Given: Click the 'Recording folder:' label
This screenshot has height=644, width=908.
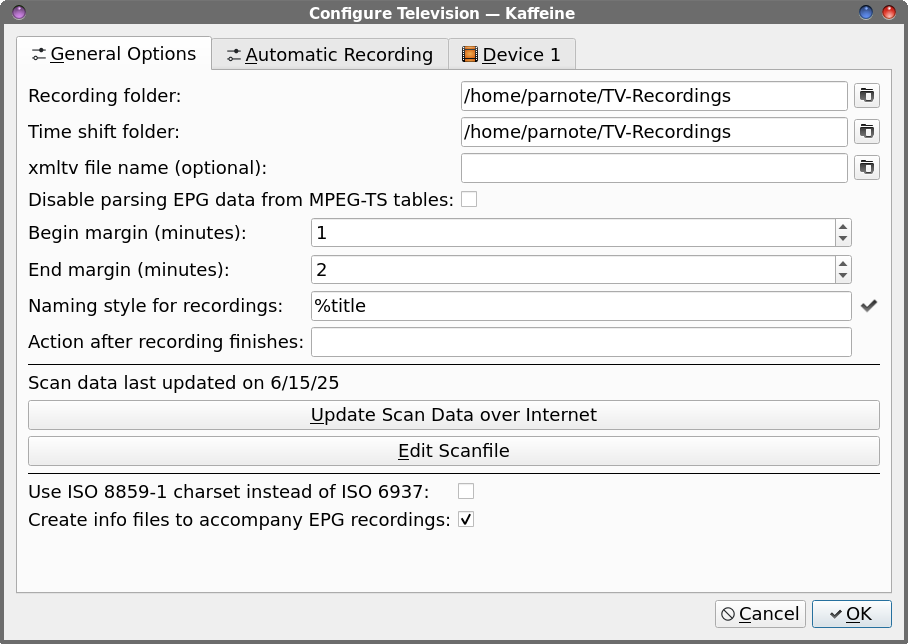Looking at the screenshot, I should click(105, 96).
